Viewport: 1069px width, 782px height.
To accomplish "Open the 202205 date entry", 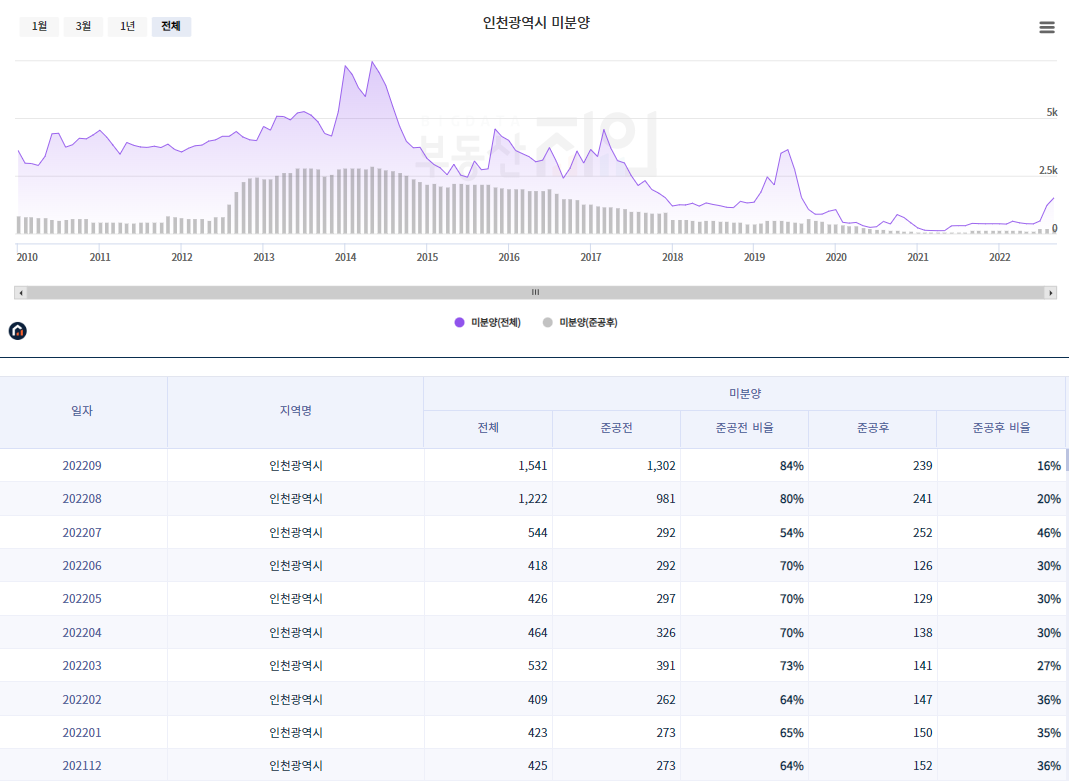I will pos(82,599).
